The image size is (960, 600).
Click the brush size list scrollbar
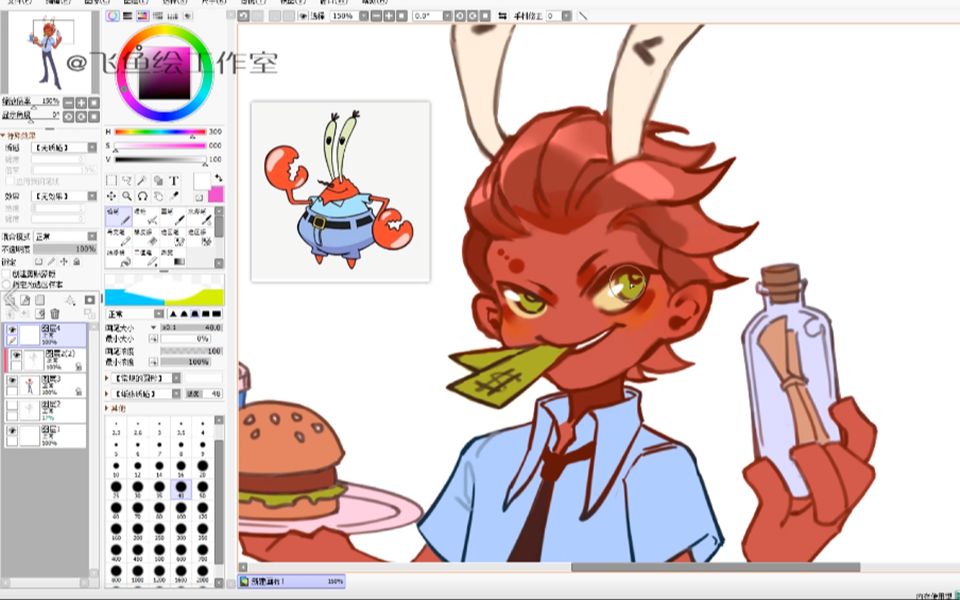coord(219,501)
